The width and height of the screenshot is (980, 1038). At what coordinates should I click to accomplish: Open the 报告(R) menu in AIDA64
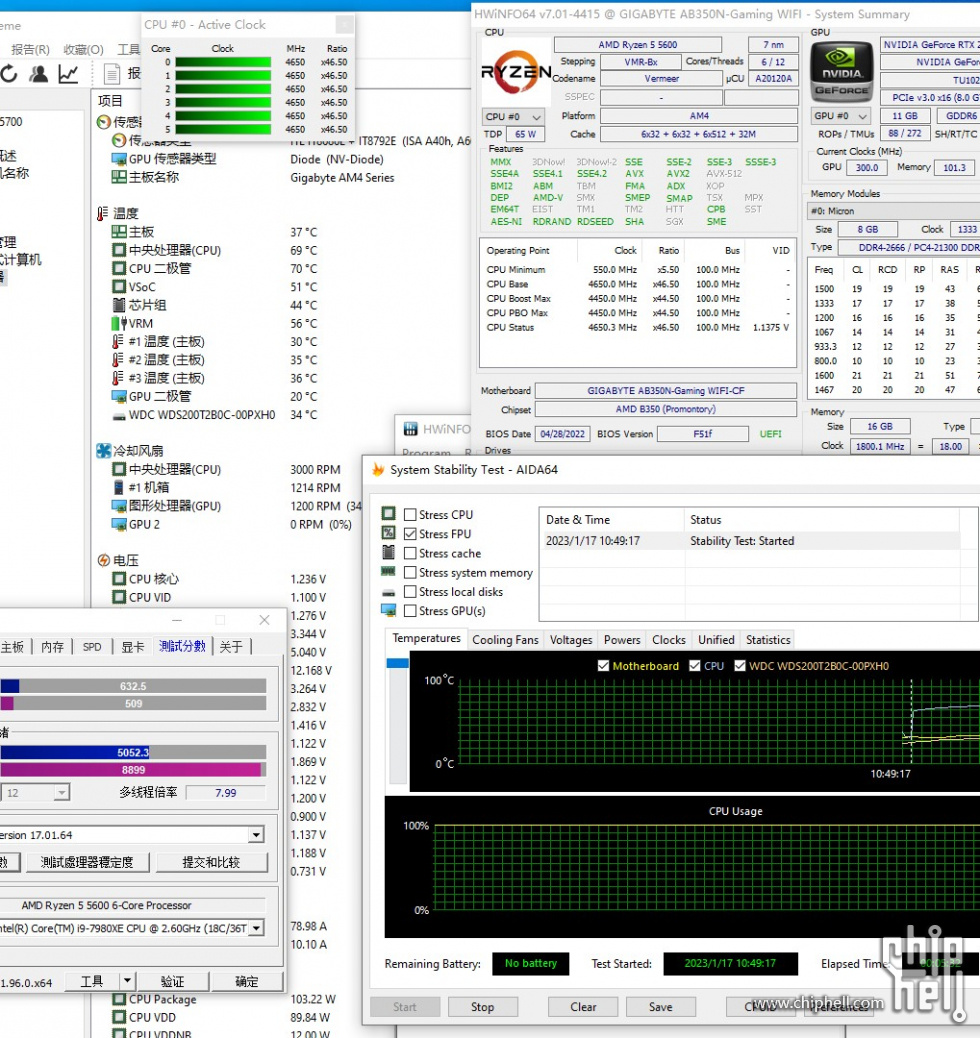30,50
